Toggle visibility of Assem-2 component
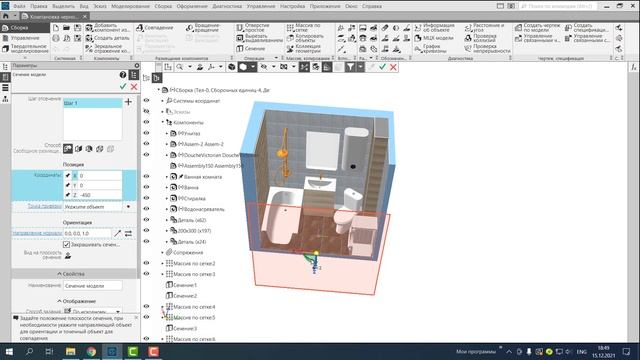 click(146, 144)
